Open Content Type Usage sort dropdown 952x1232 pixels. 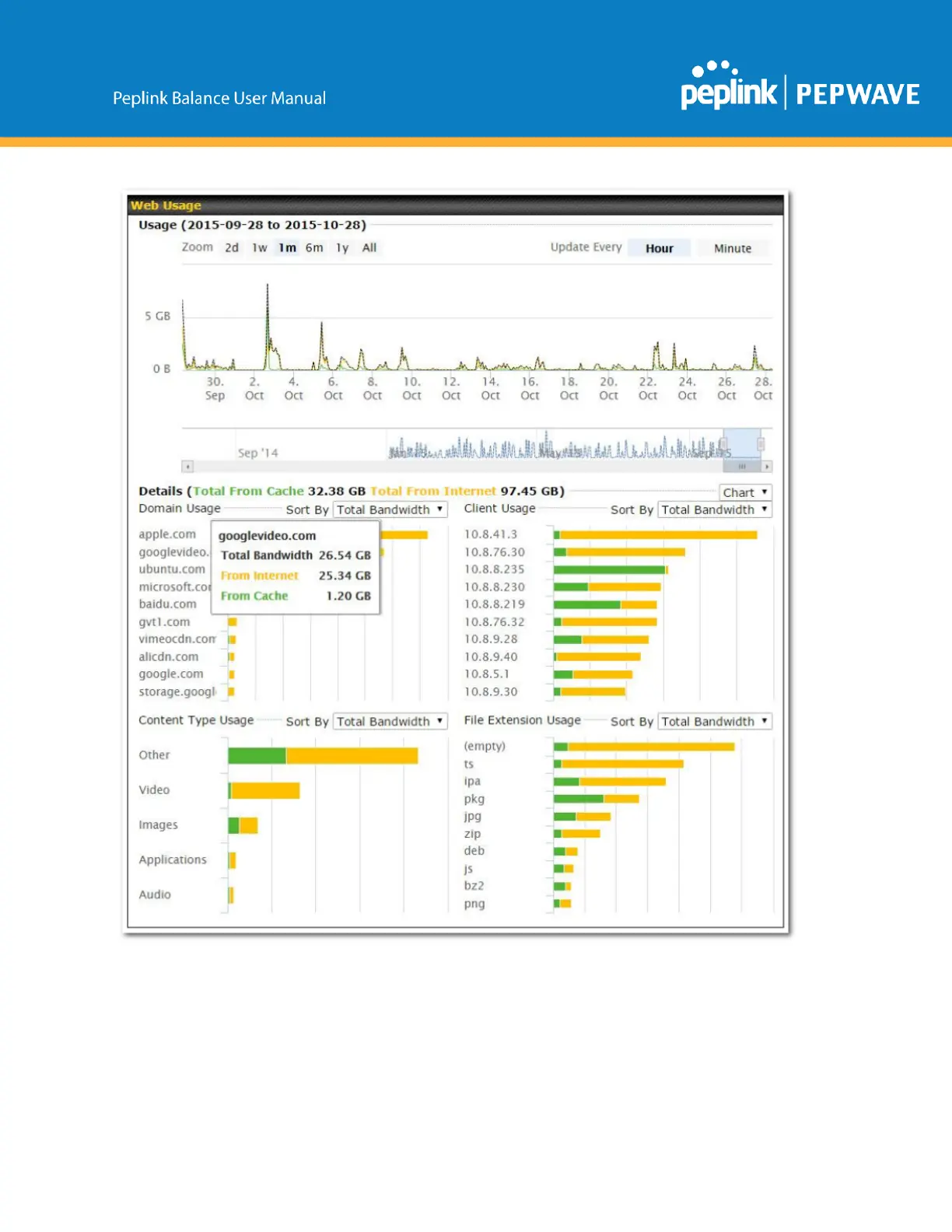point(390,721)
